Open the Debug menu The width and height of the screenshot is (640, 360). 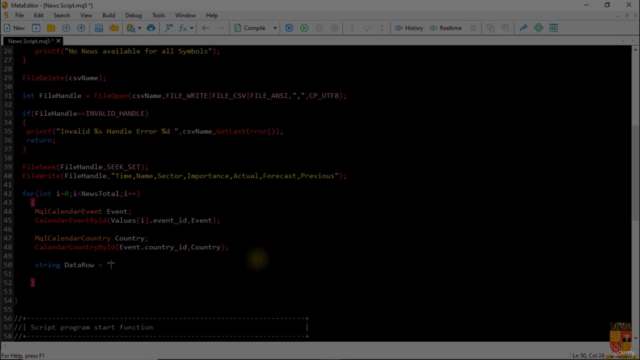[x=133, y=15]
